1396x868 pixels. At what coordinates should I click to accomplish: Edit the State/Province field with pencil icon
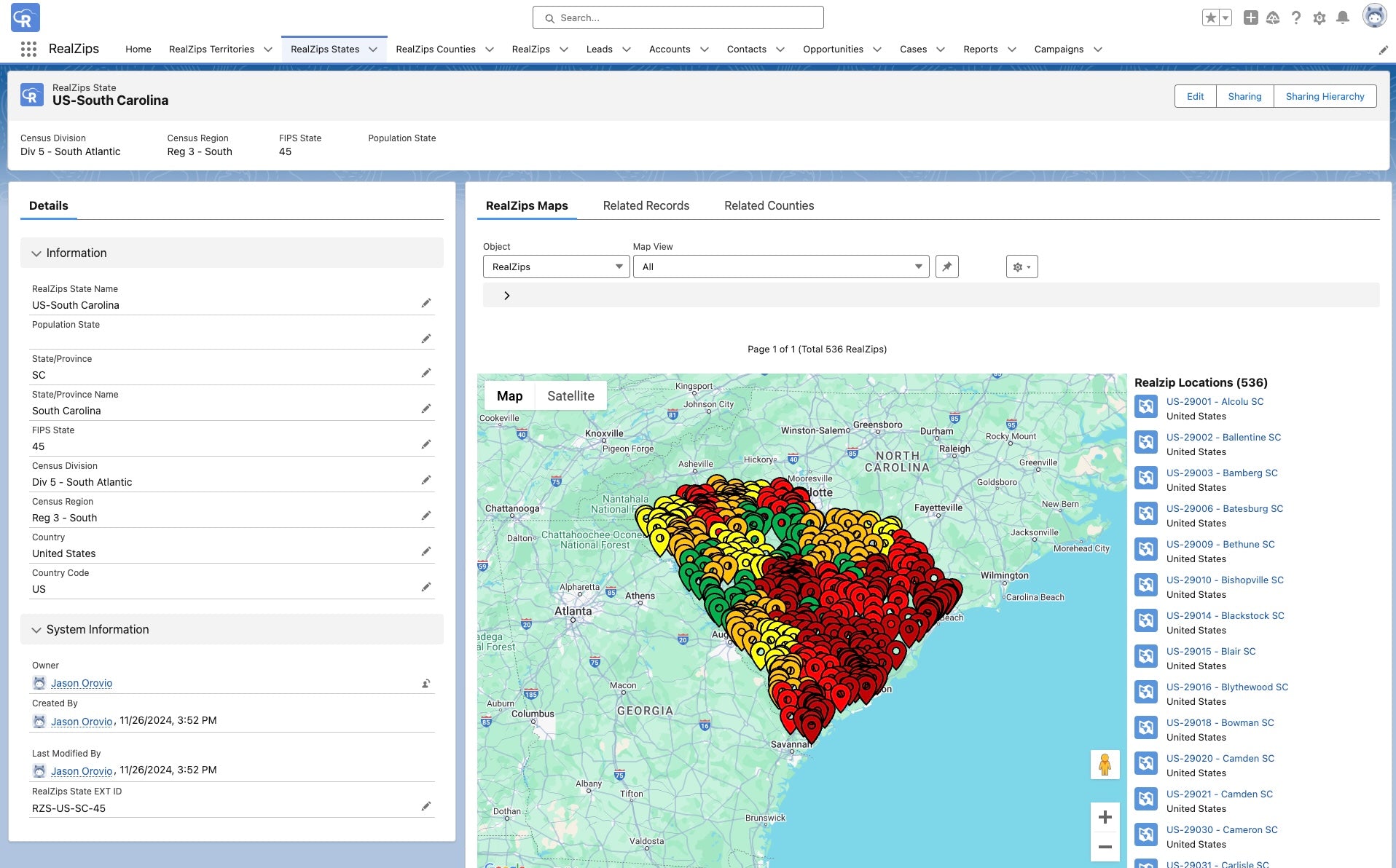click(426, 373)
